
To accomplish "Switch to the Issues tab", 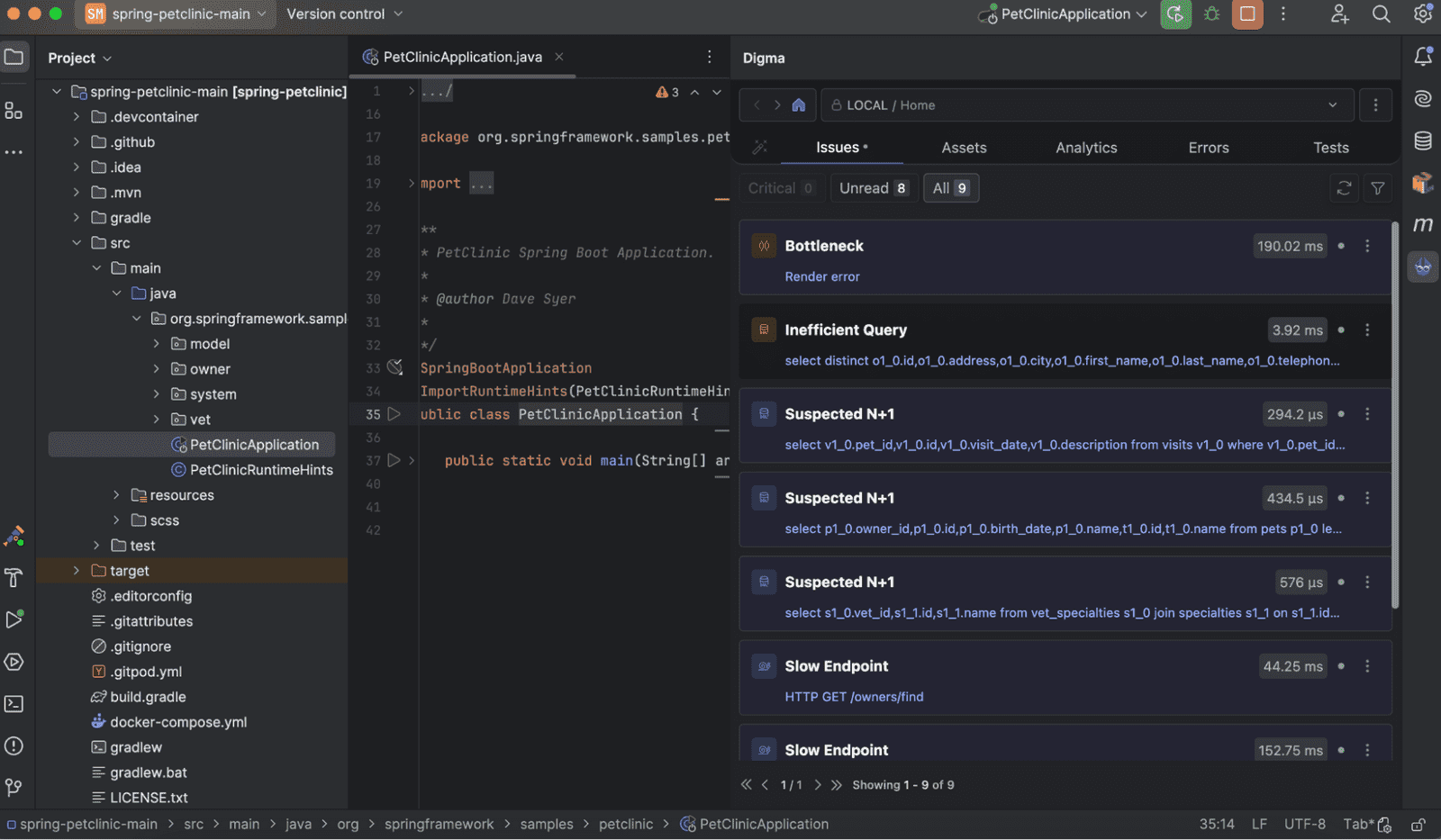I will [x=842, y=148].
